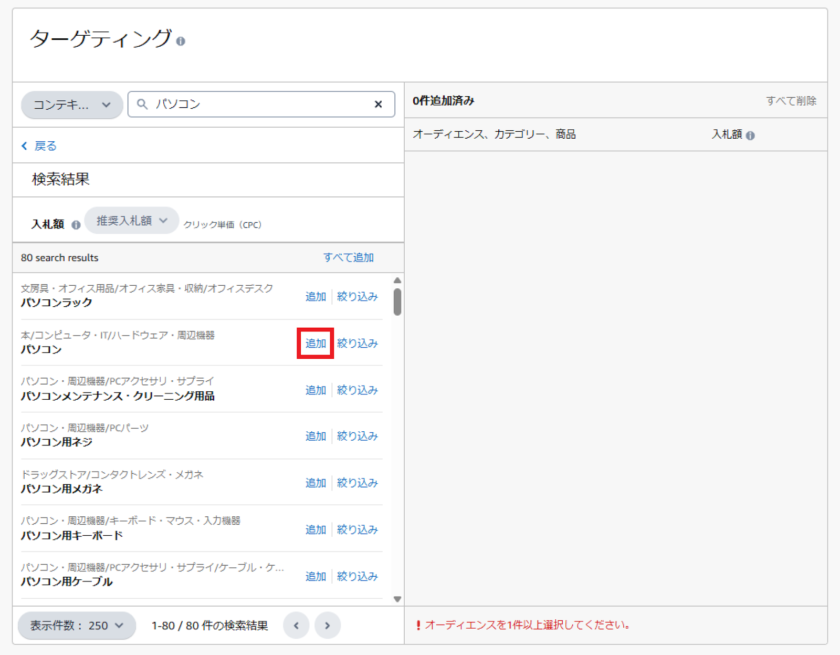Refine the パソコンラック category with 絞り込み
The image size is (840, 655).
click(x=357, y=297)
